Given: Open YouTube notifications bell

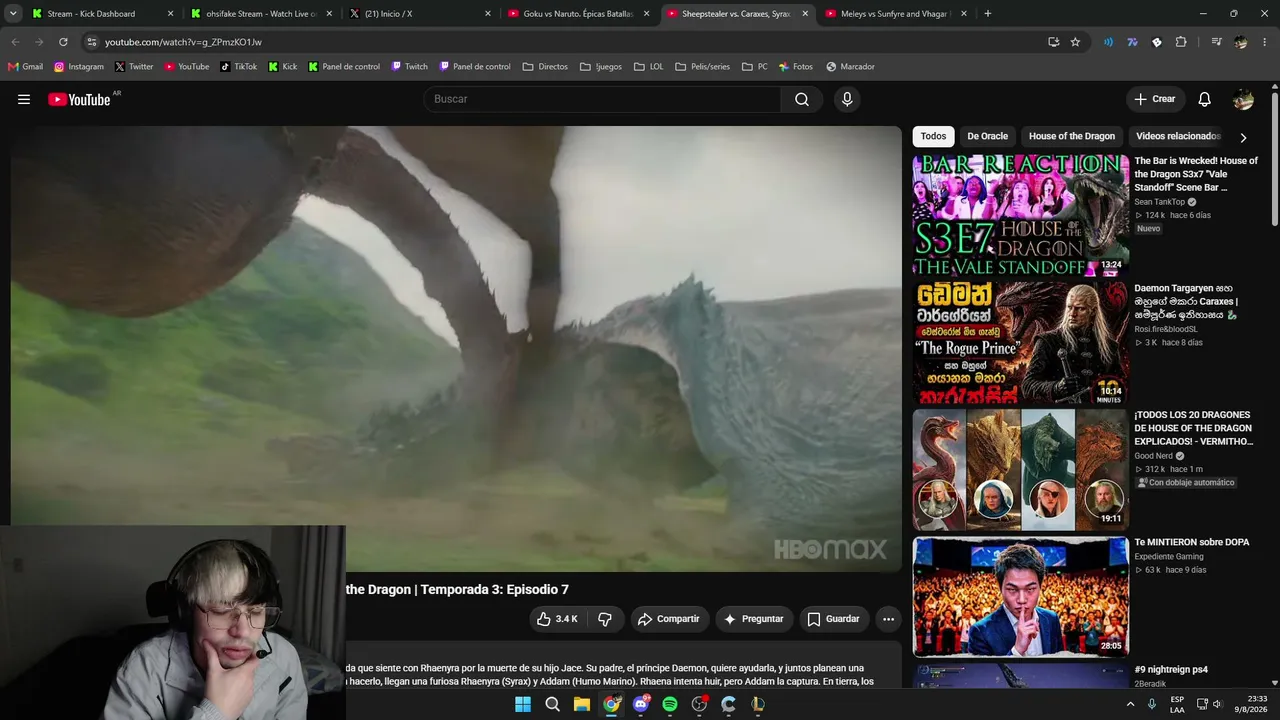Looking at the screenshot, I should point(1204,99).
